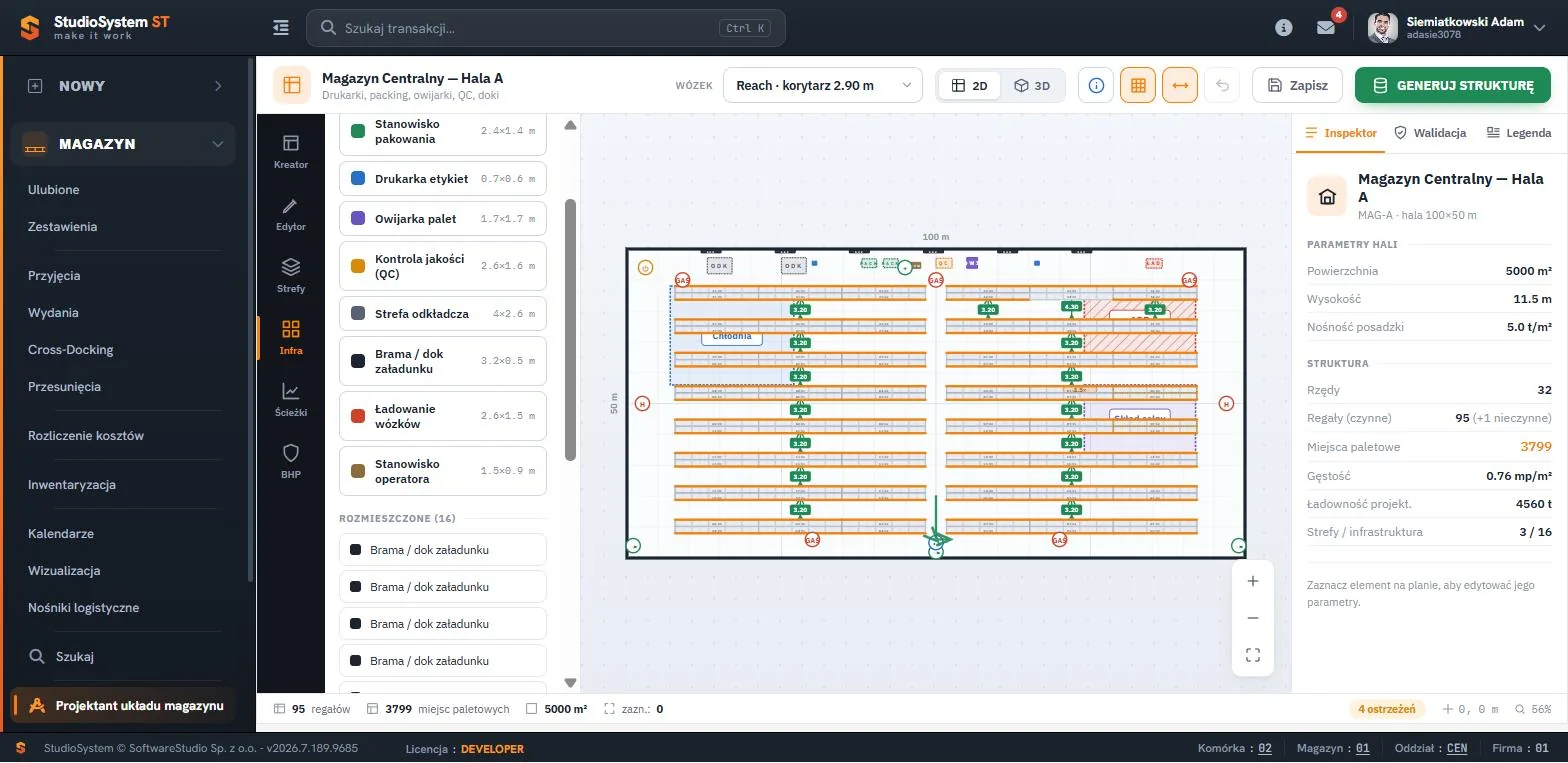Go to Przyjęcia

(x=54, y=276)
